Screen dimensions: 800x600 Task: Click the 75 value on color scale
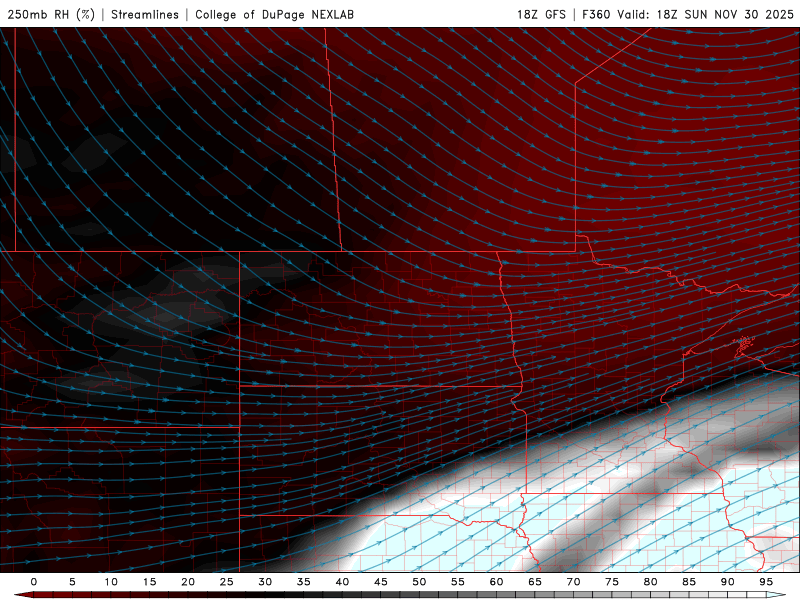[612, 582]
